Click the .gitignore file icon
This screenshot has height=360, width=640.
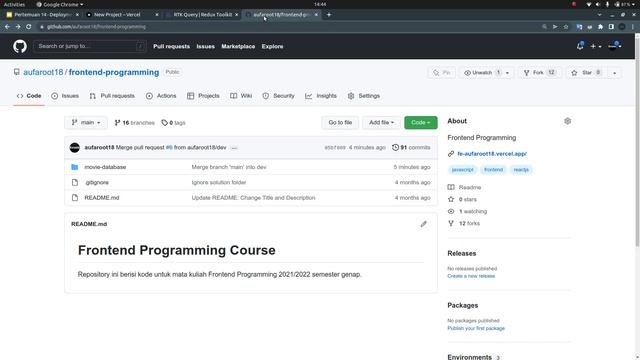click(75, 182)
